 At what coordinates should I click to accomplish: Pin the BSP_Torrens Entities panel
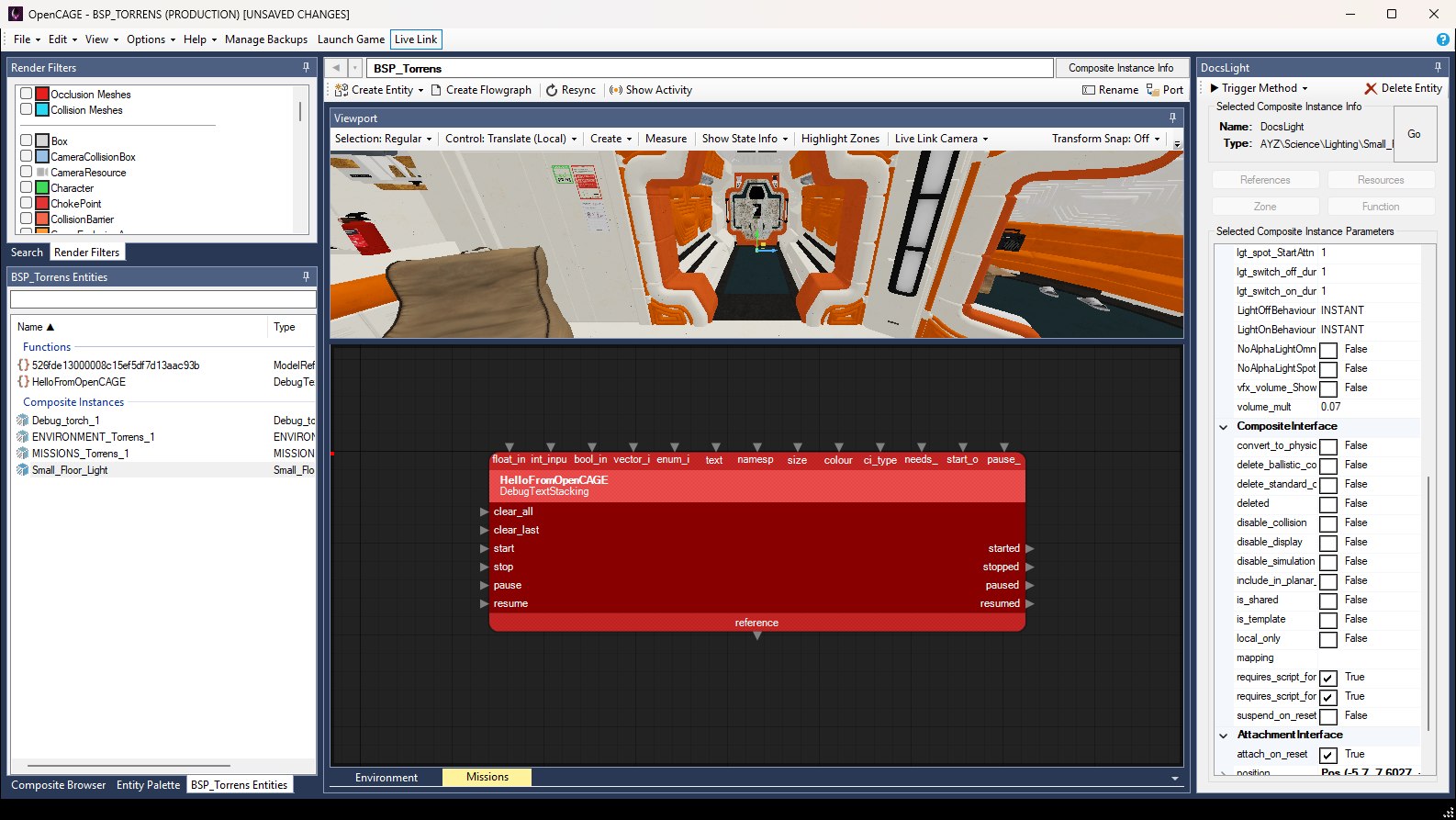(307, 276)
